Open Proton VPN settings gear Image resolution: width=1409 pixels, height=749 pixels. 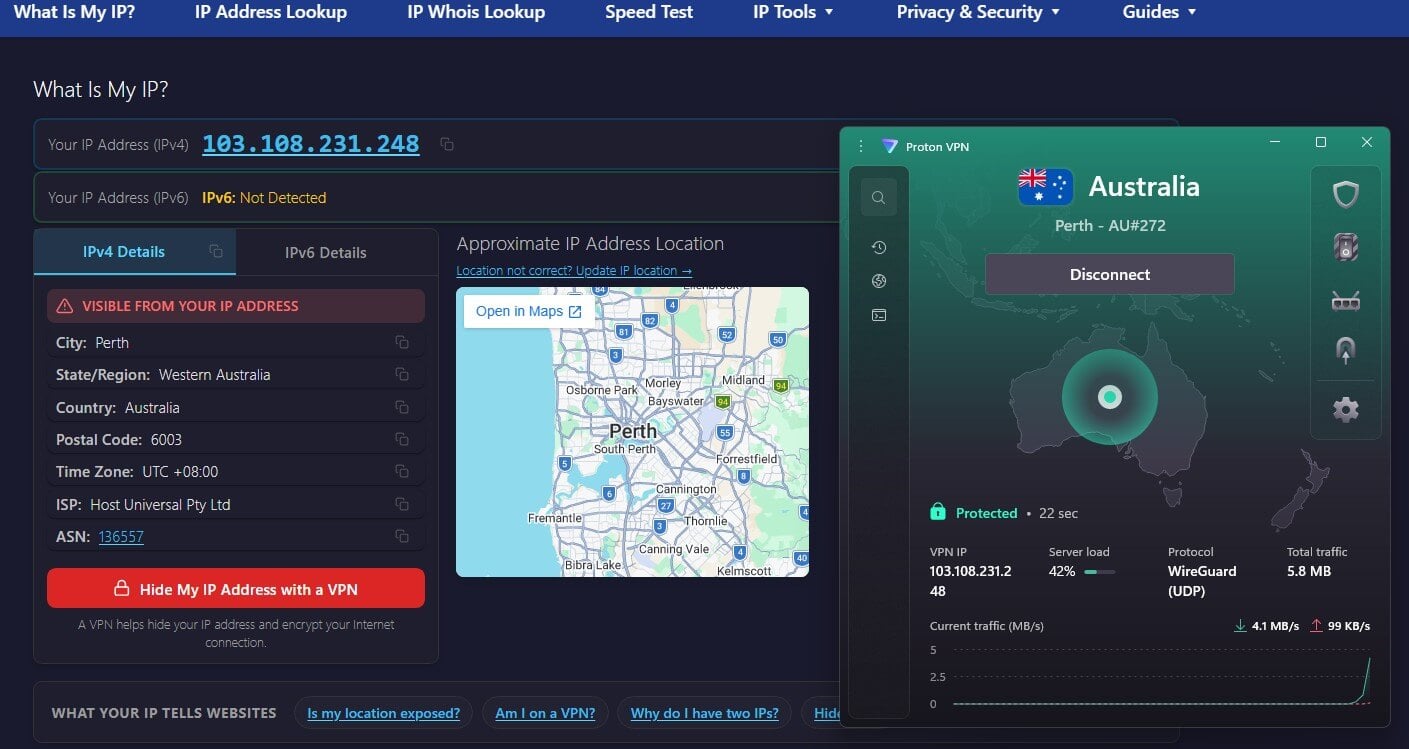click(x=1346, y=409)
